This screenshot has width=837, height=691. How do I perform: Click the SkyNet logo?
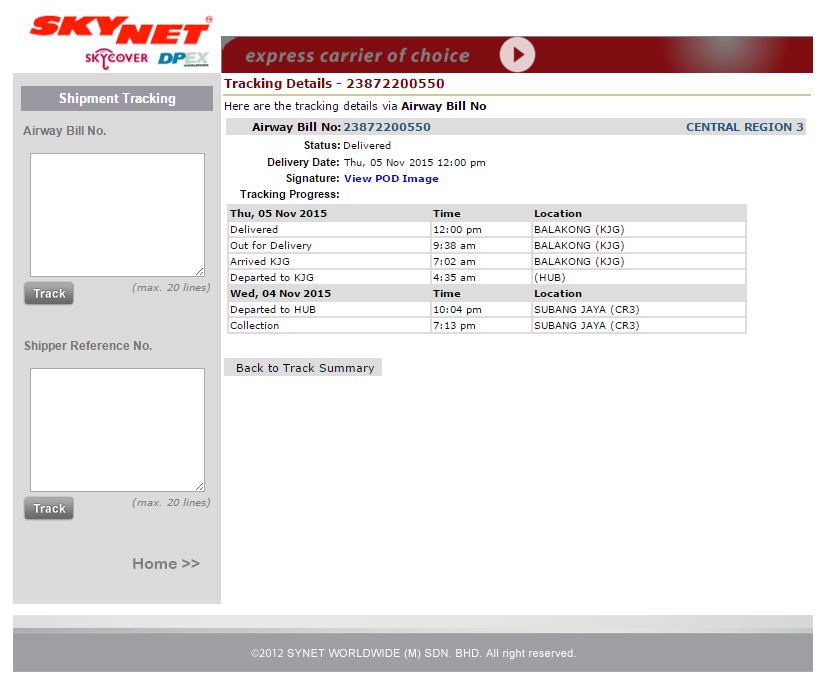pyautogui.click(x=120, y=28)
